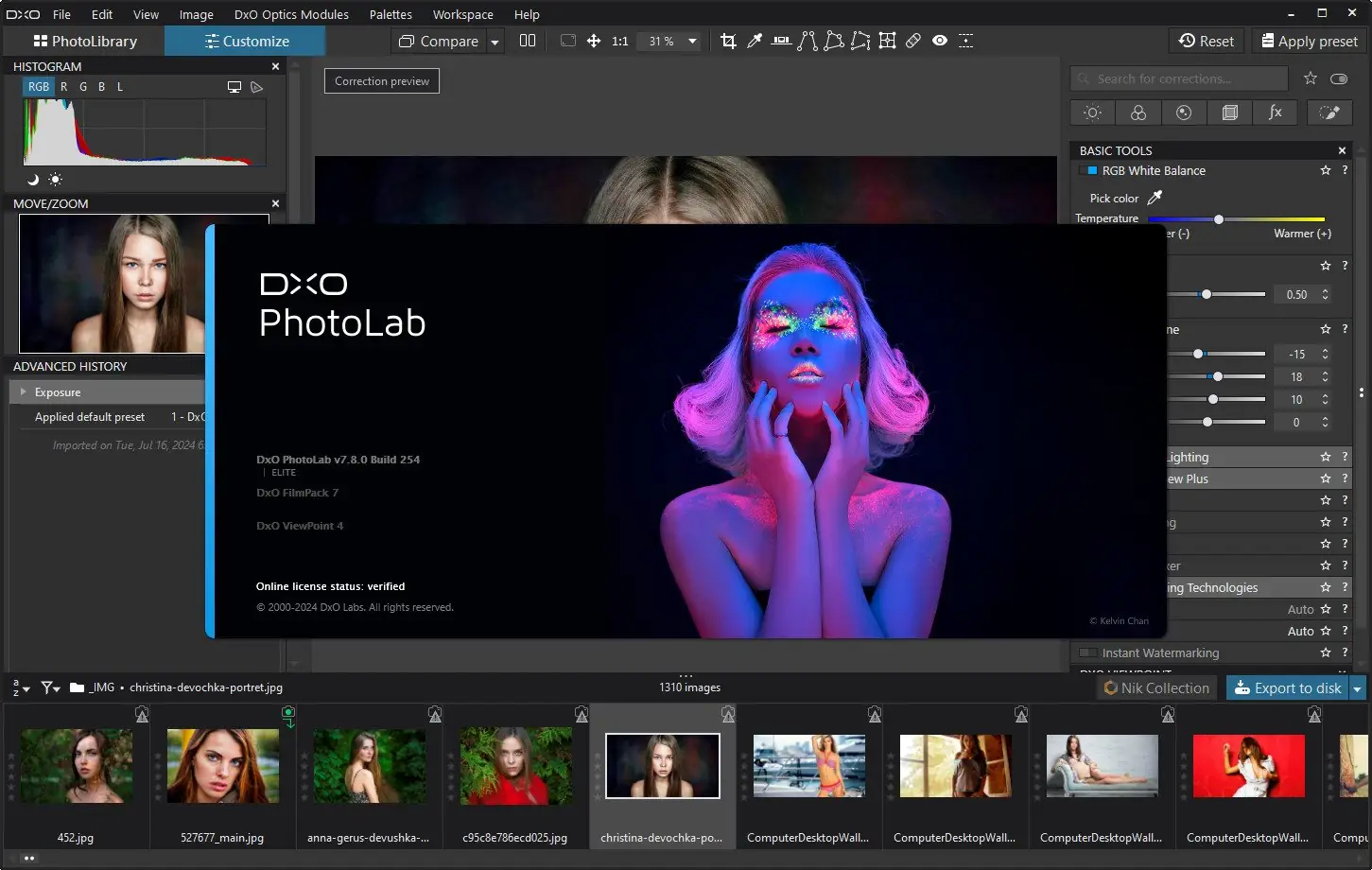The image size is (1372, 870).
Task: Show shadow clipping moon icon
Action: (33, 180)
